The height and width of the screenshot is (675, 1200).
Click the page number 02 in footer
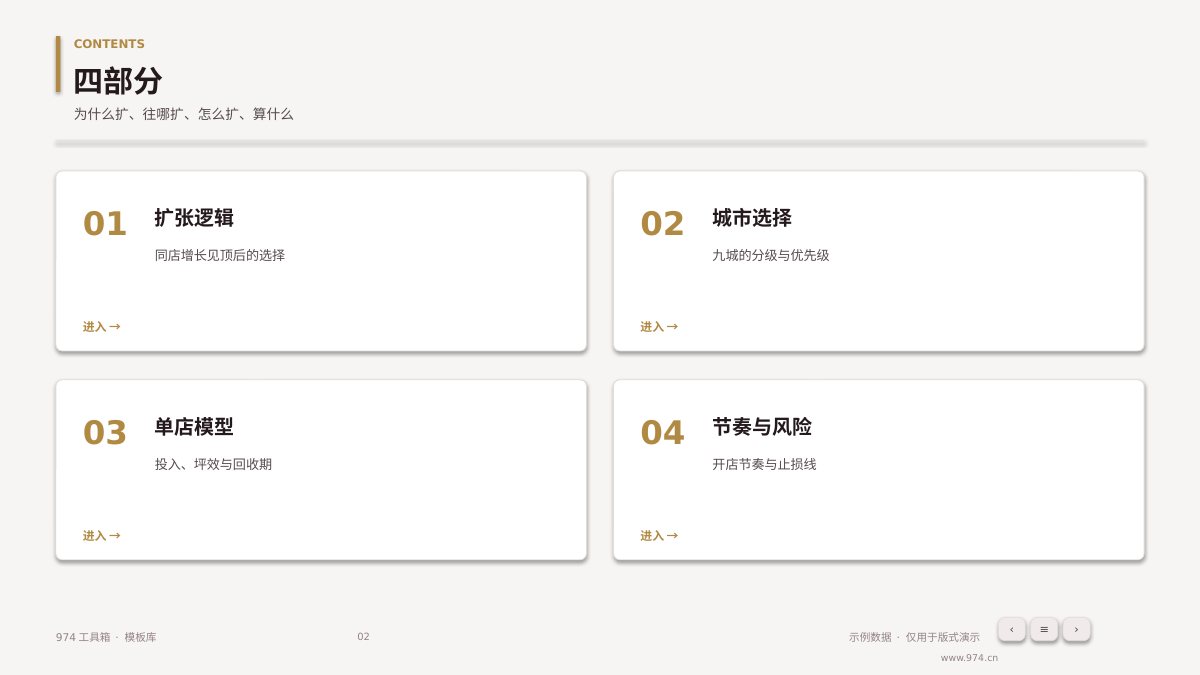[363, 637]
